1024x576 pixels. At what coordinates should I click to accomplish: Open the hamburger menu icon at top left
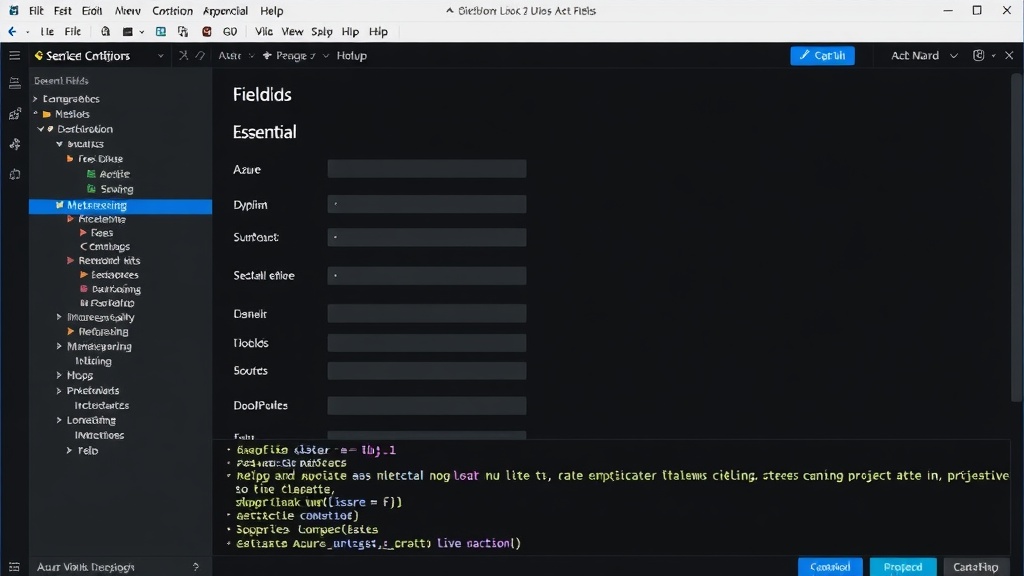[14, 56]
